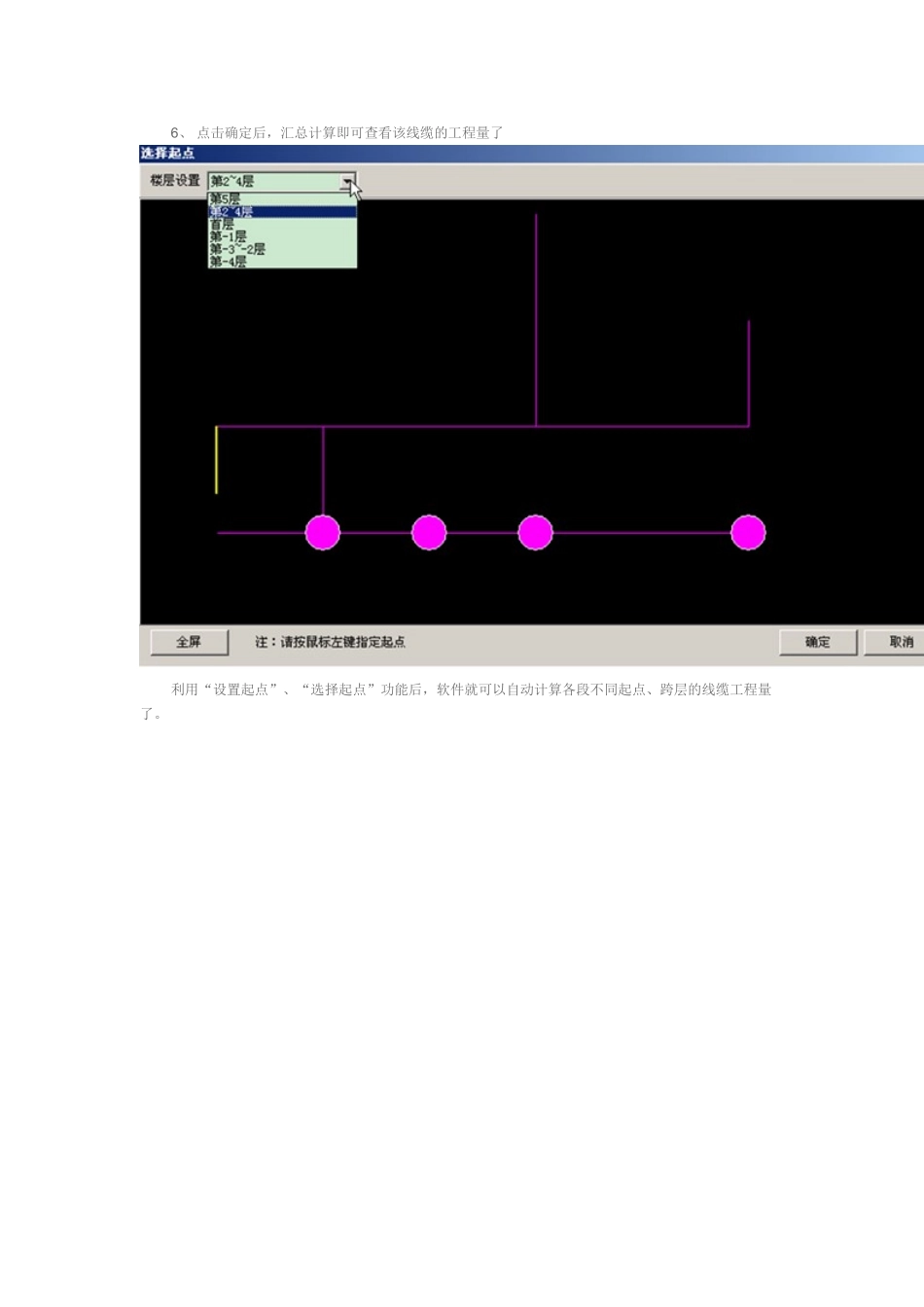Select the yellow vertical line segment
The height and width of the screenshot is (1307, 924).
coord(216,460)
